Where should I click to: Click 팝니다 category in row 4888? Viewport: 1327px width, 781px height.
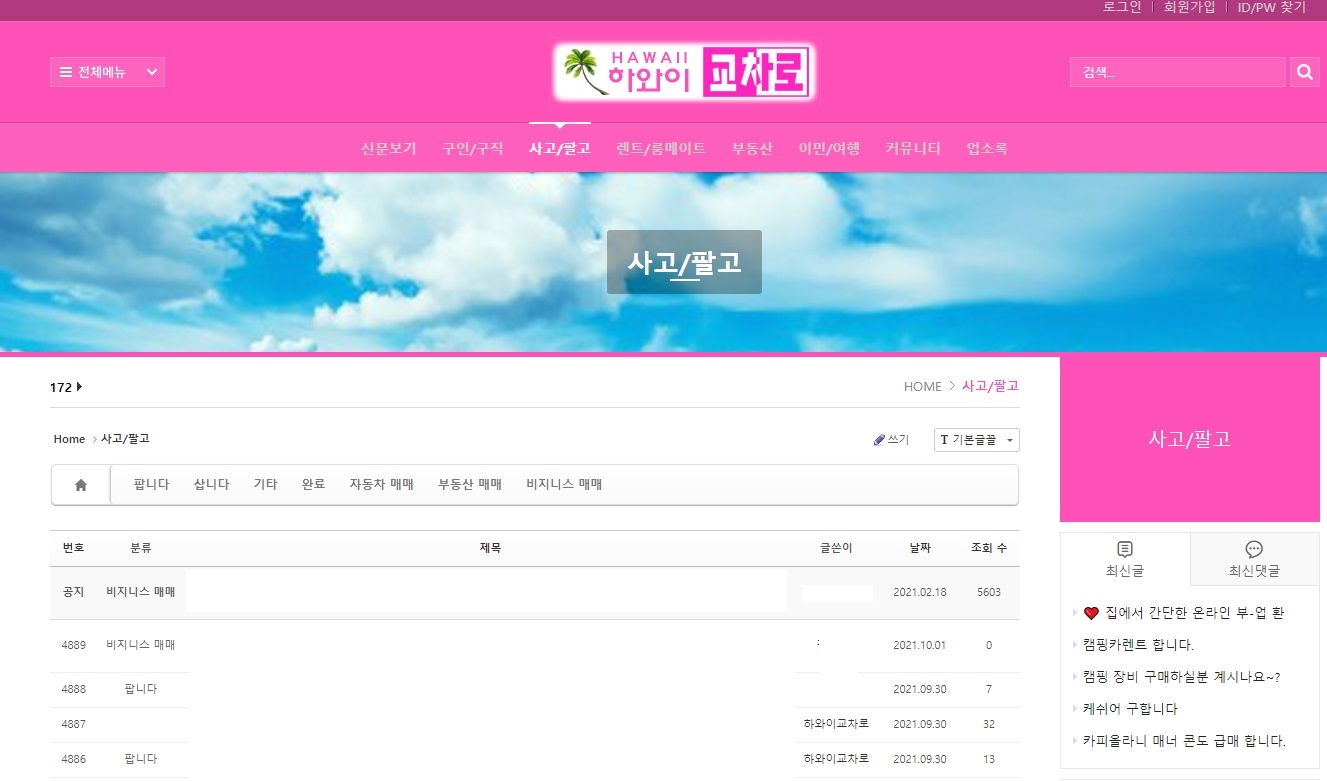pyautogui.click(x=141, y=689)
